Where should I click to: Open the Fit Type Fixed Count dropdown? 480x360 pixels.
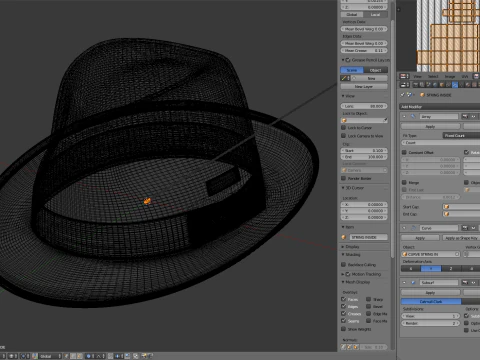coord(462,135)
